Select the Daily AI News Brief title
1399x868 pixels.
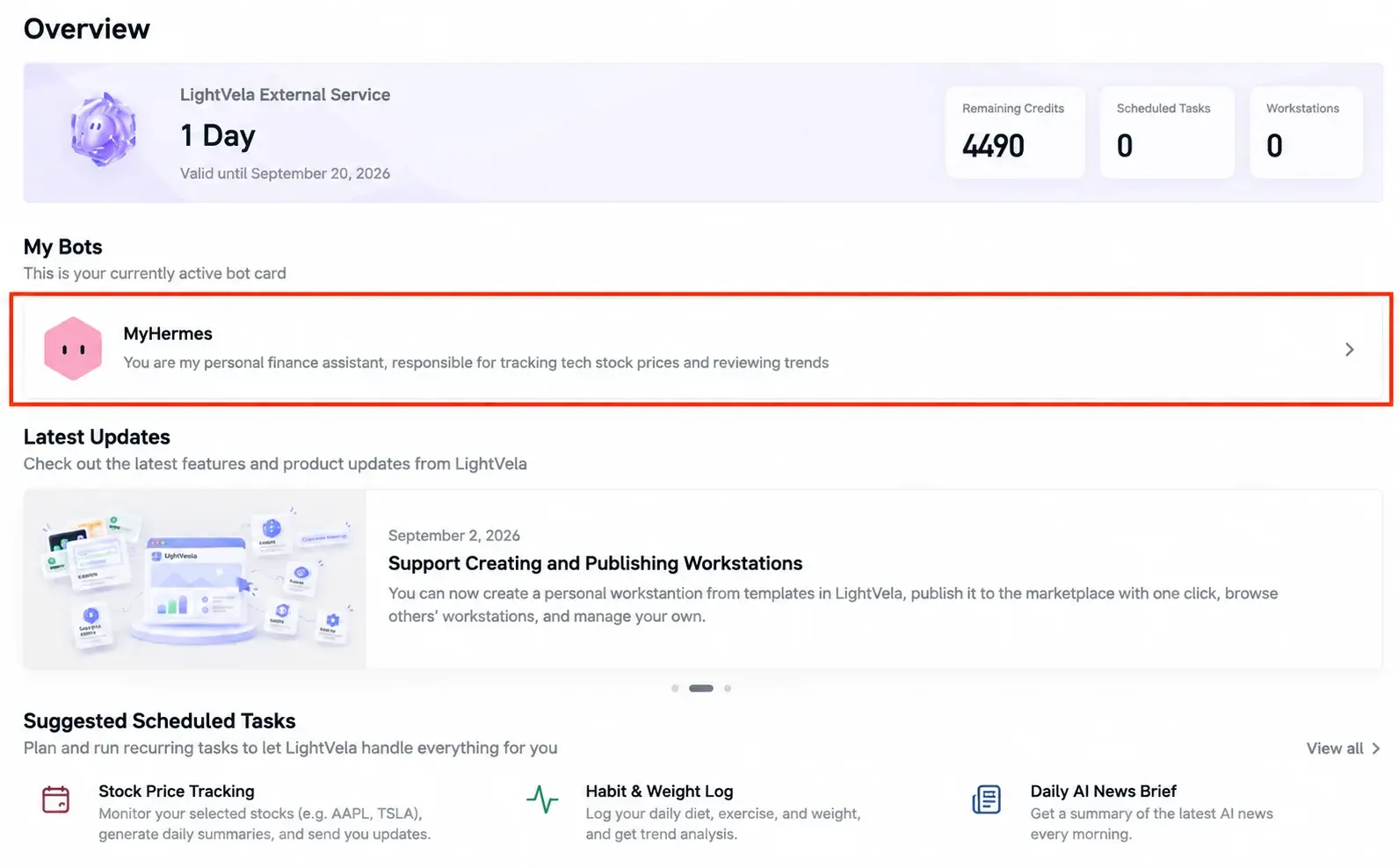click(x=1104, y=791)
